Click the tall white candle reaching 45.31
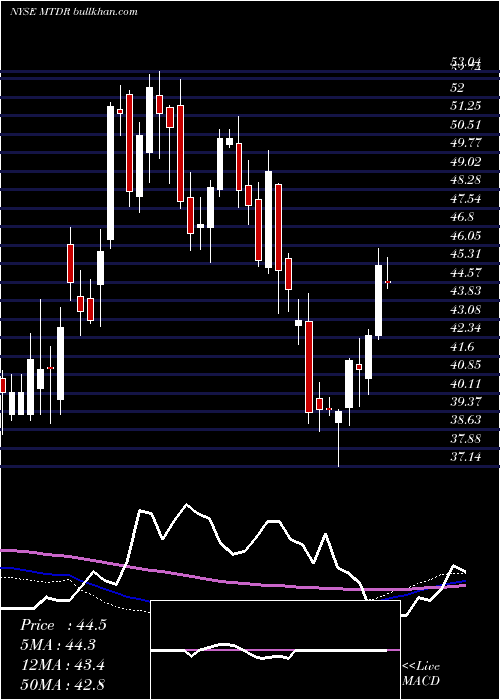This screenshot has width=500, height=700. 379,300
